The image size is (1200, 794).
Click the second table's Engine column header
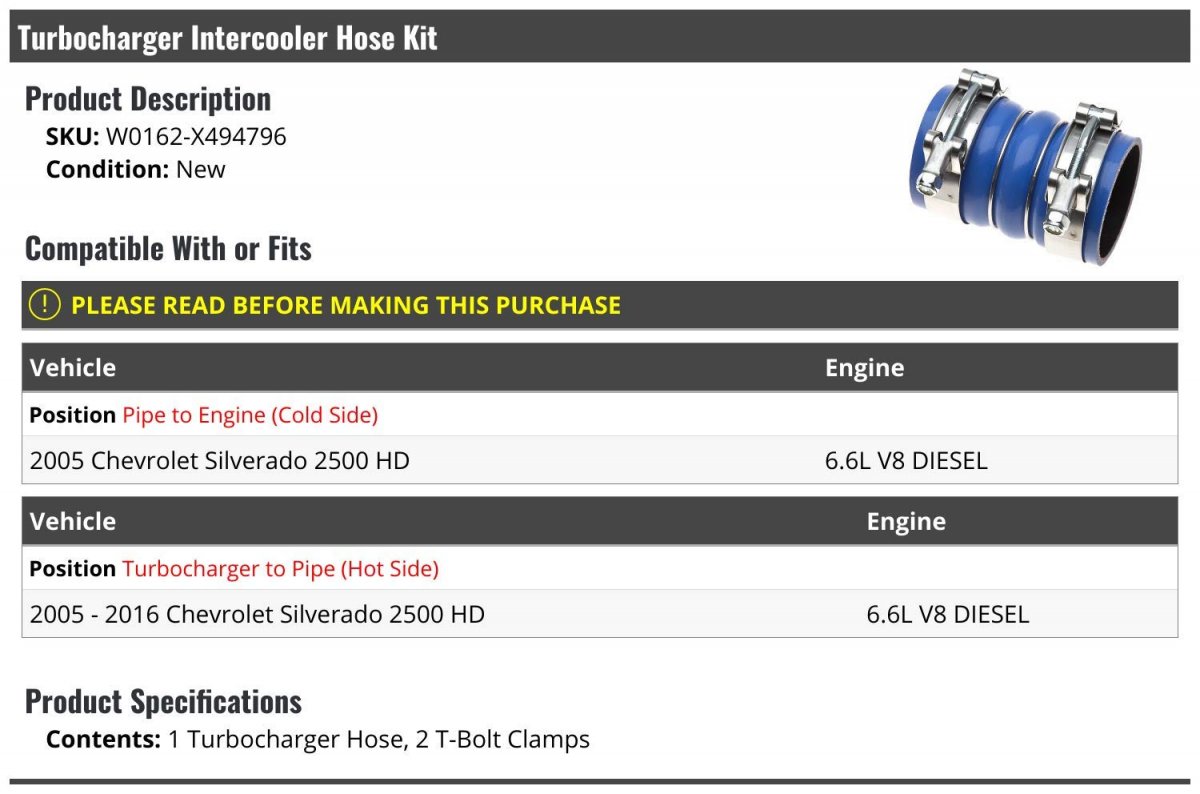coord(906,521)
